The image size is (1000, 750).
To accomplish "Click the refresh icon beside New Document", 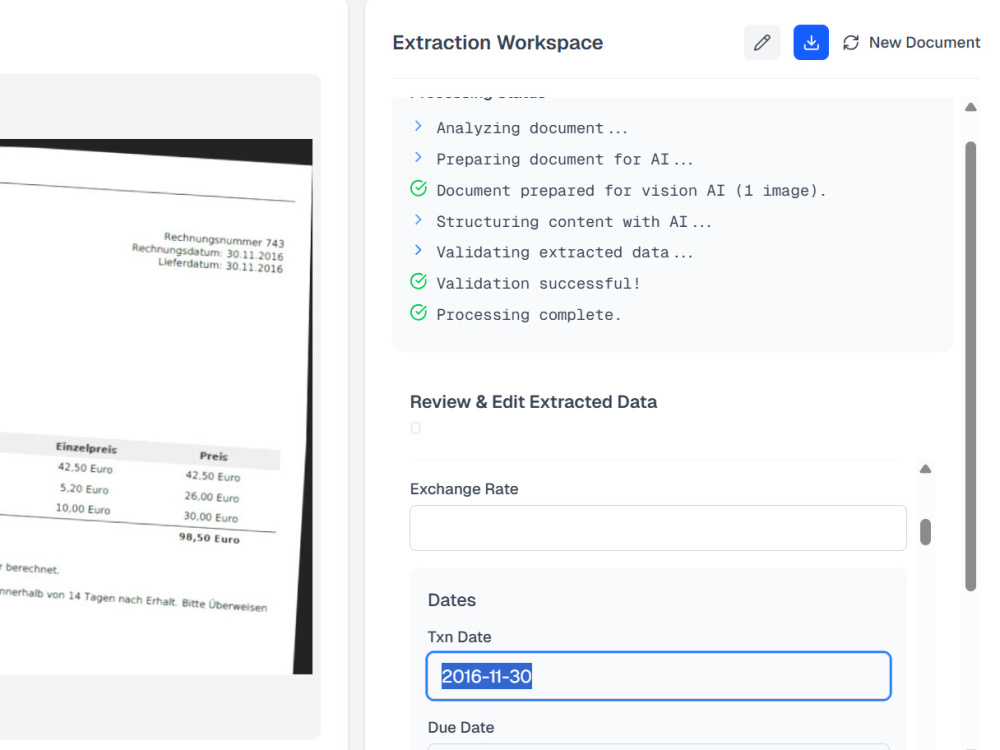I will [851, 43].
